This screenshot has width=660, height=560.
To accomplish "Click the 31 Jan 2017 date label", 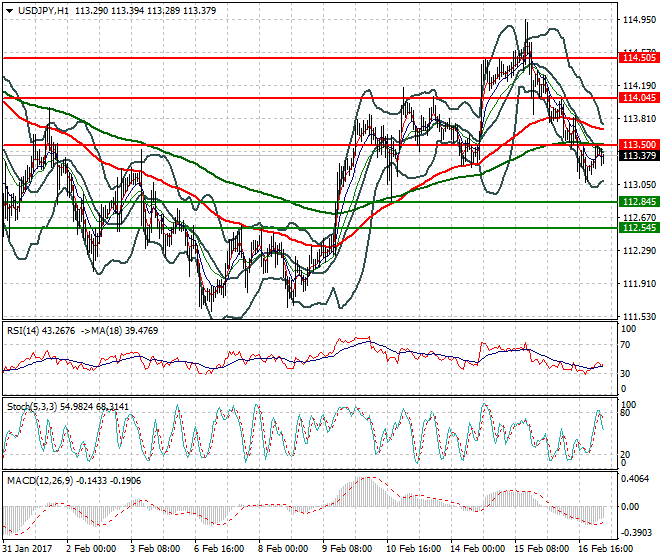I will (x=27, y=549).
